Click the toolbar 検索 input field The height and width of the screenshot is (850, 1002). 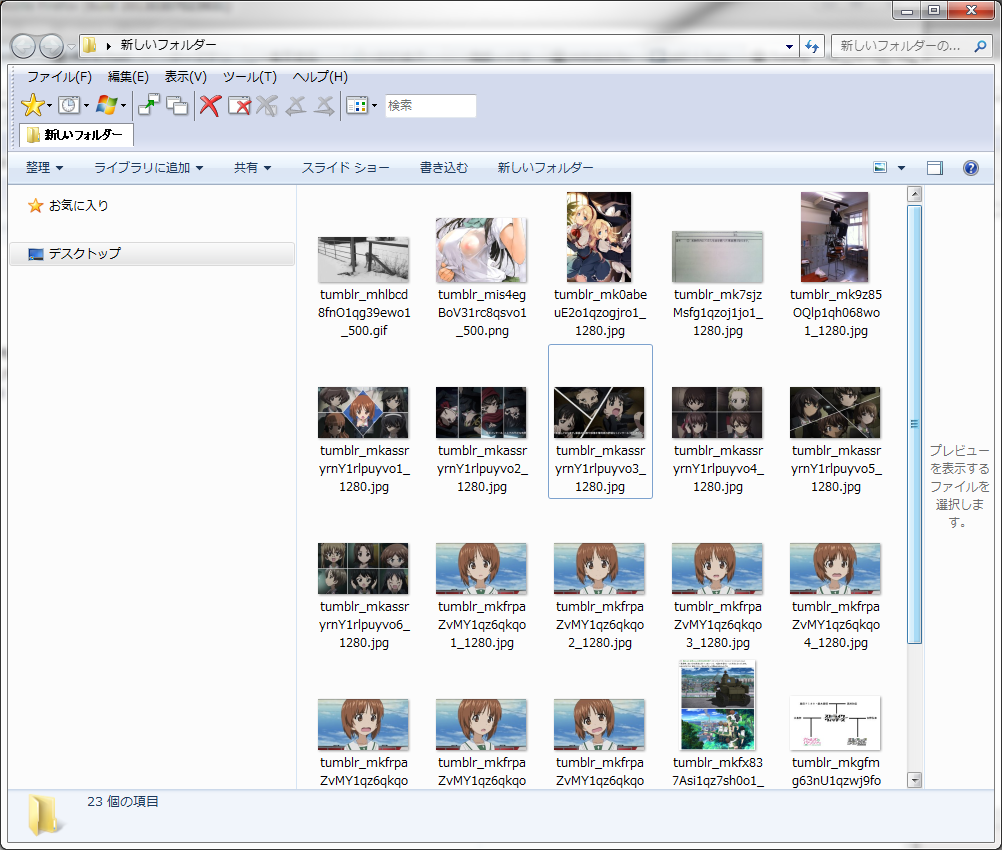pos(431,105)
